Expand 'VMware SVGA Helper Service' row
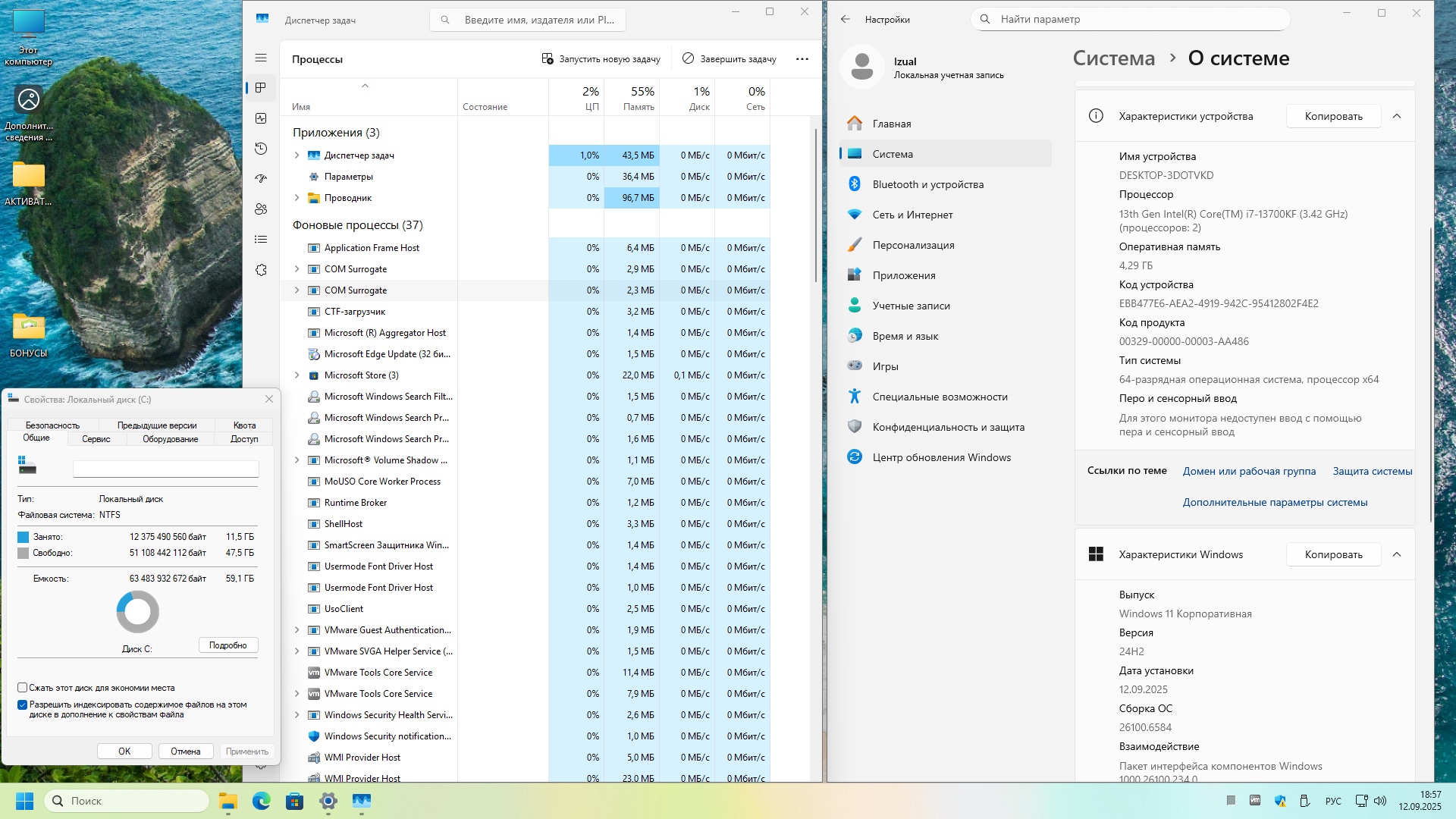Screen dimensions: 1456x819 tap(297, 651)
